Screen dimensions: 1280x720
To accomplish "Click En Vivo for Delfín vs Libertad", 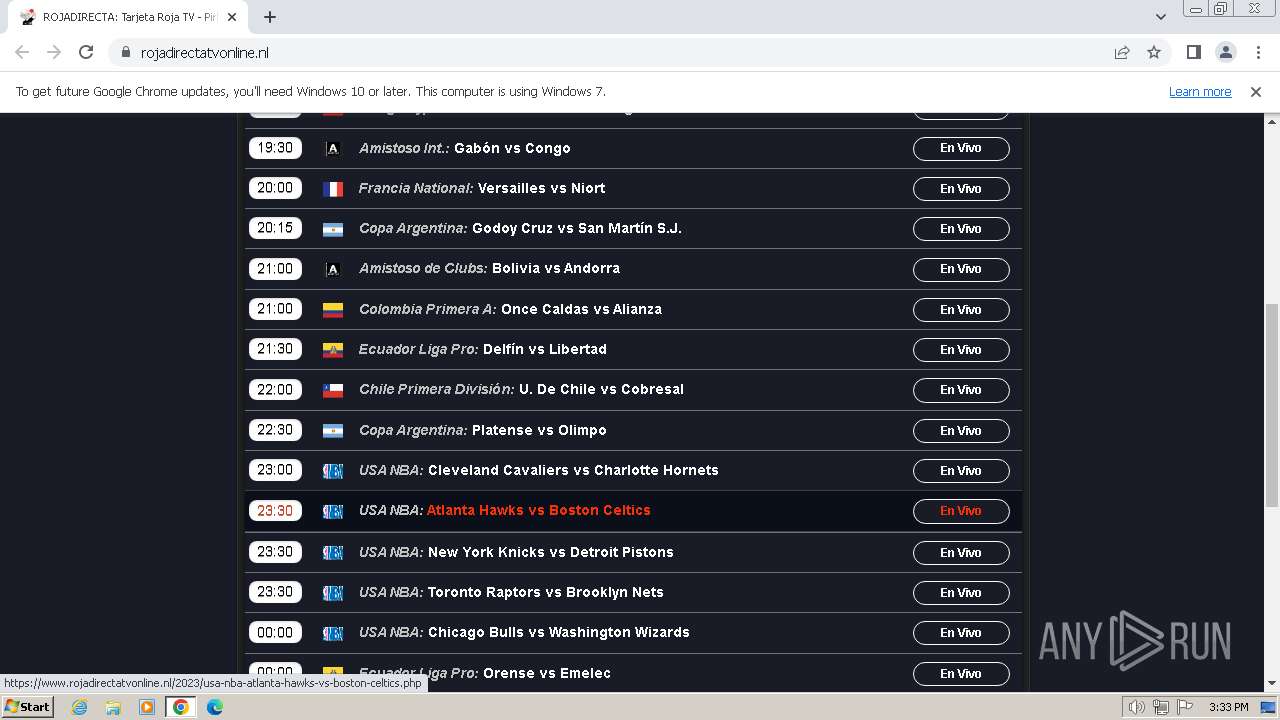I will (961, 350).
